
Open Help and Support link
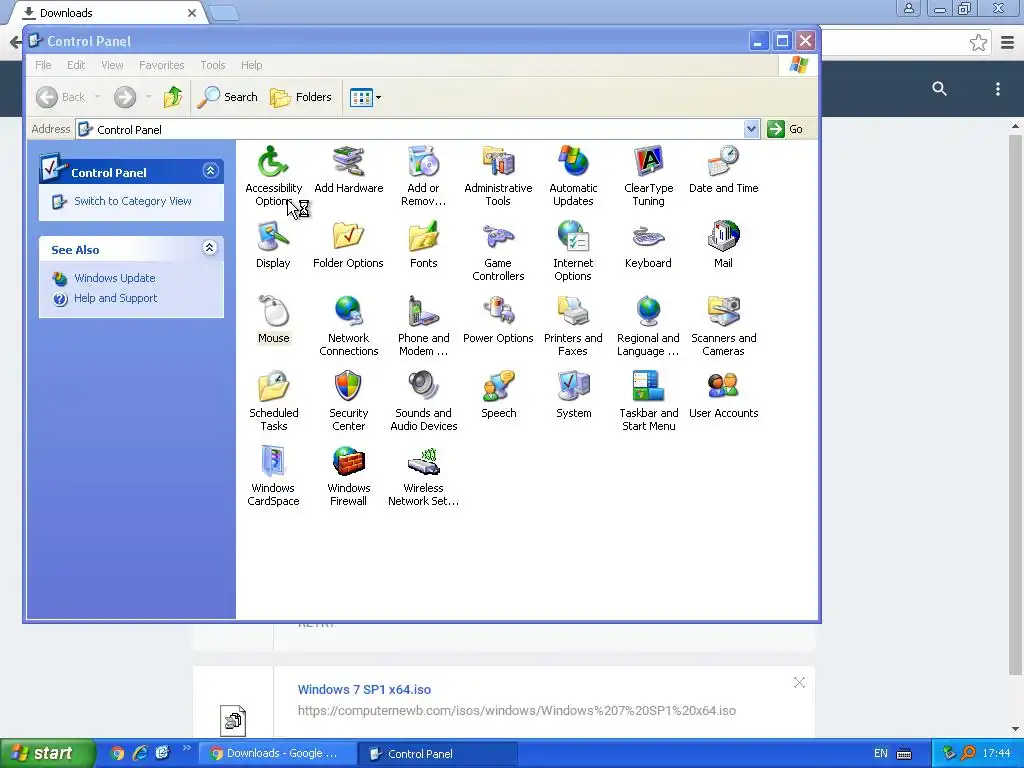(116, 298)
